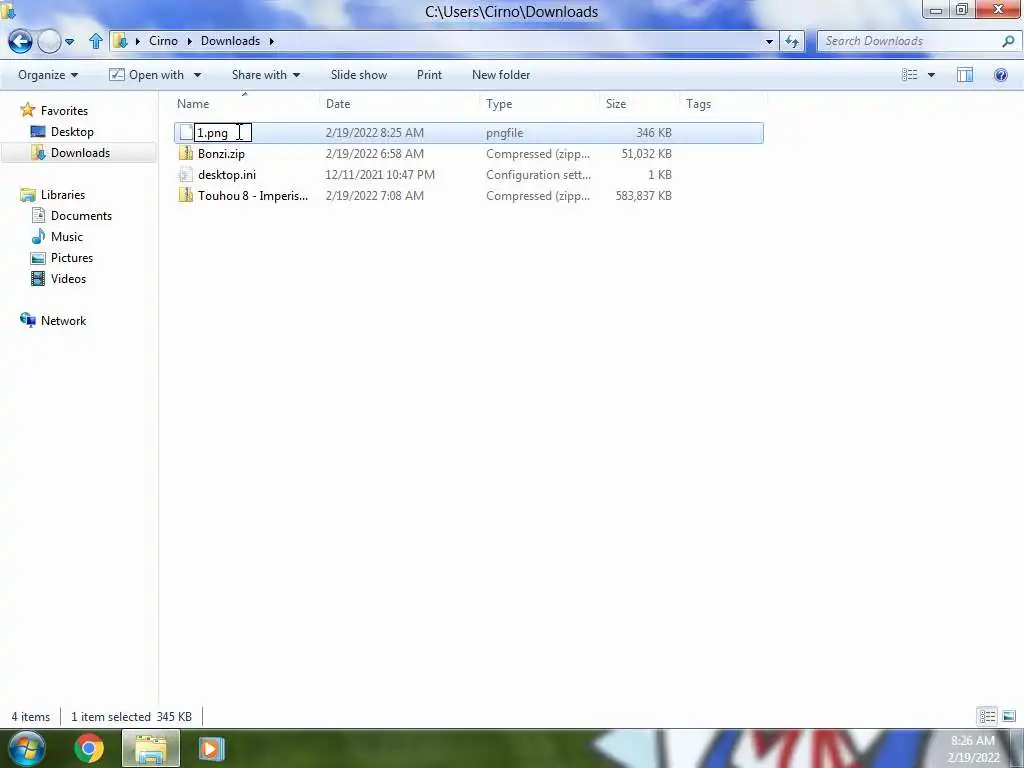1024x768 pixels.
Task: Select Favorites in the navigation pane
Action: 64,111
